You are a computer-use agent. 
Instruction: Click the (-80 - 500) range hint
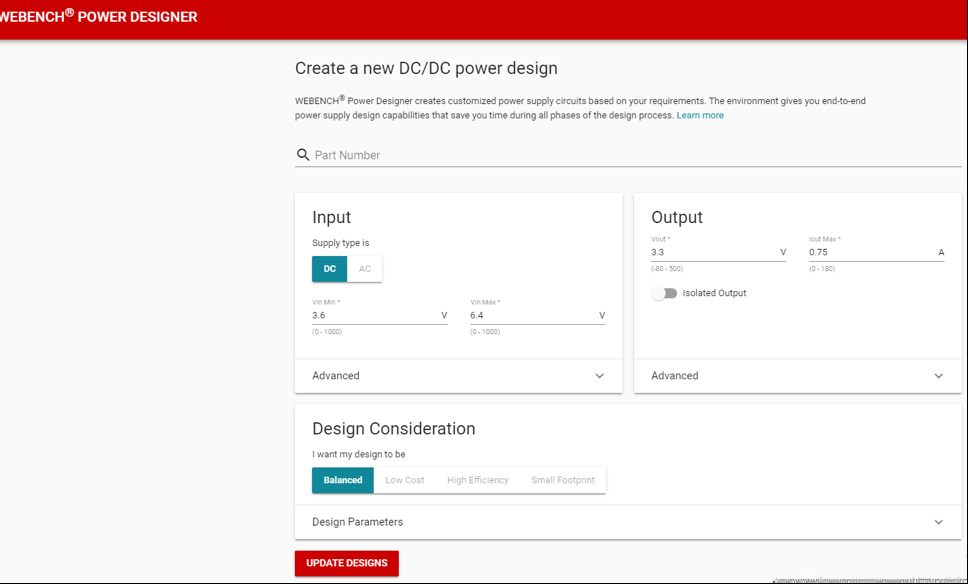click(667, 269)
